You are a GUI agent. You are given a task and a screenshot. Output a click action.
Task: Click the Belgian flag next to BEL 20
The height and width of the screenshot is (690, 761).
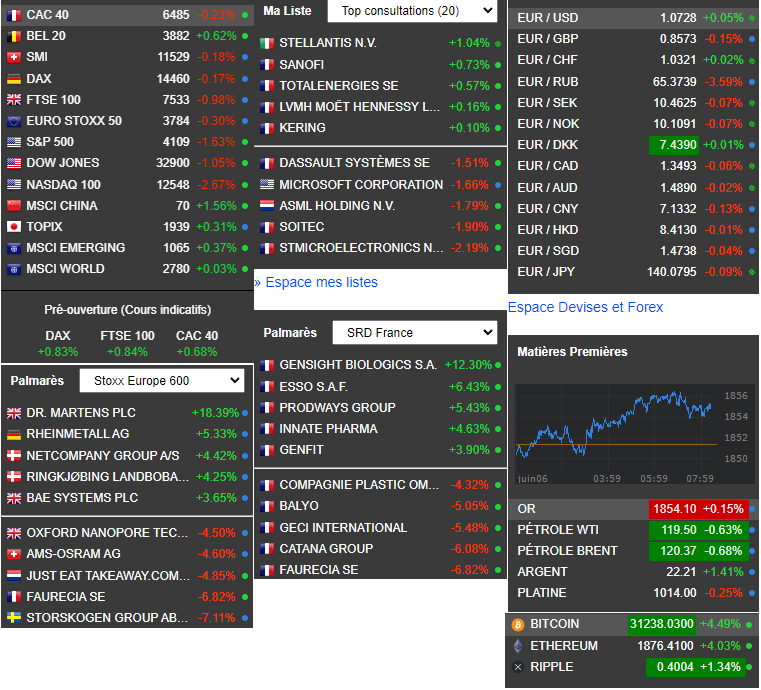14,36
